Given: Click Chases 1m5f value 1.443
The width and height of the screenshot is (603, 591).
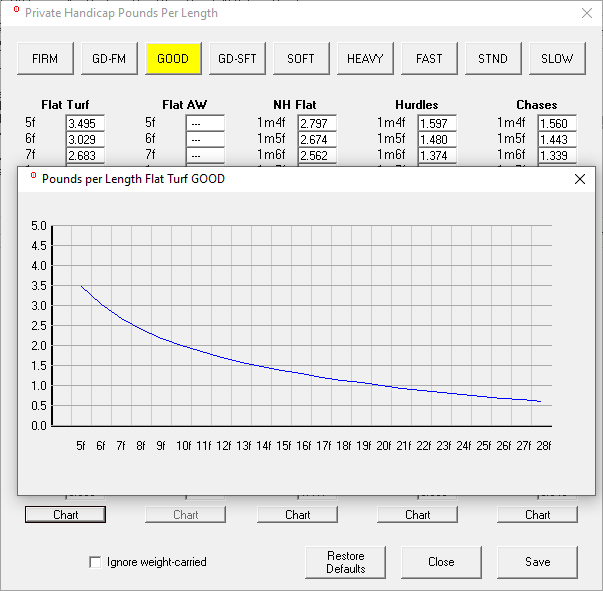Looking at the screenshot, I should click(557, 139).
